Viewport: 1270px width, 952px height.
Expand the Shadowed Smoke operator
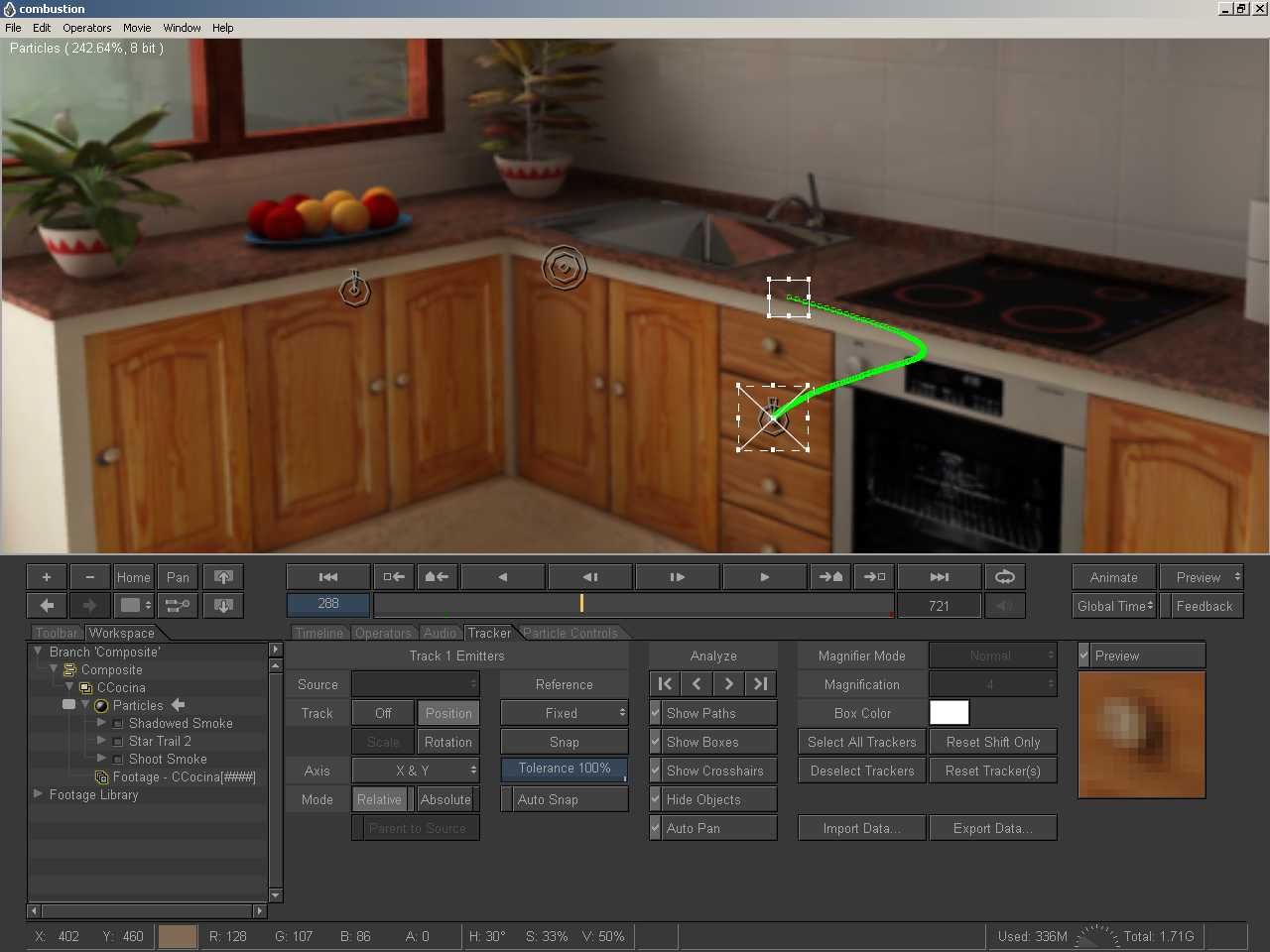point(101,723)
